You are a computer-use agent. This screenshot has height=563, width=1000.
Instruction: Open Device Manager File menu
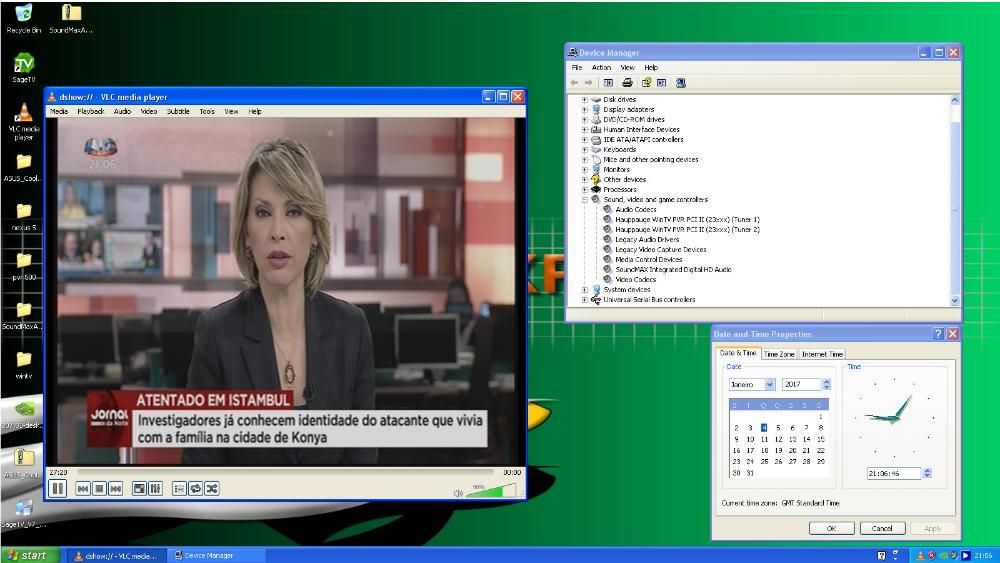pyautogui.click(x=577, y=68)
